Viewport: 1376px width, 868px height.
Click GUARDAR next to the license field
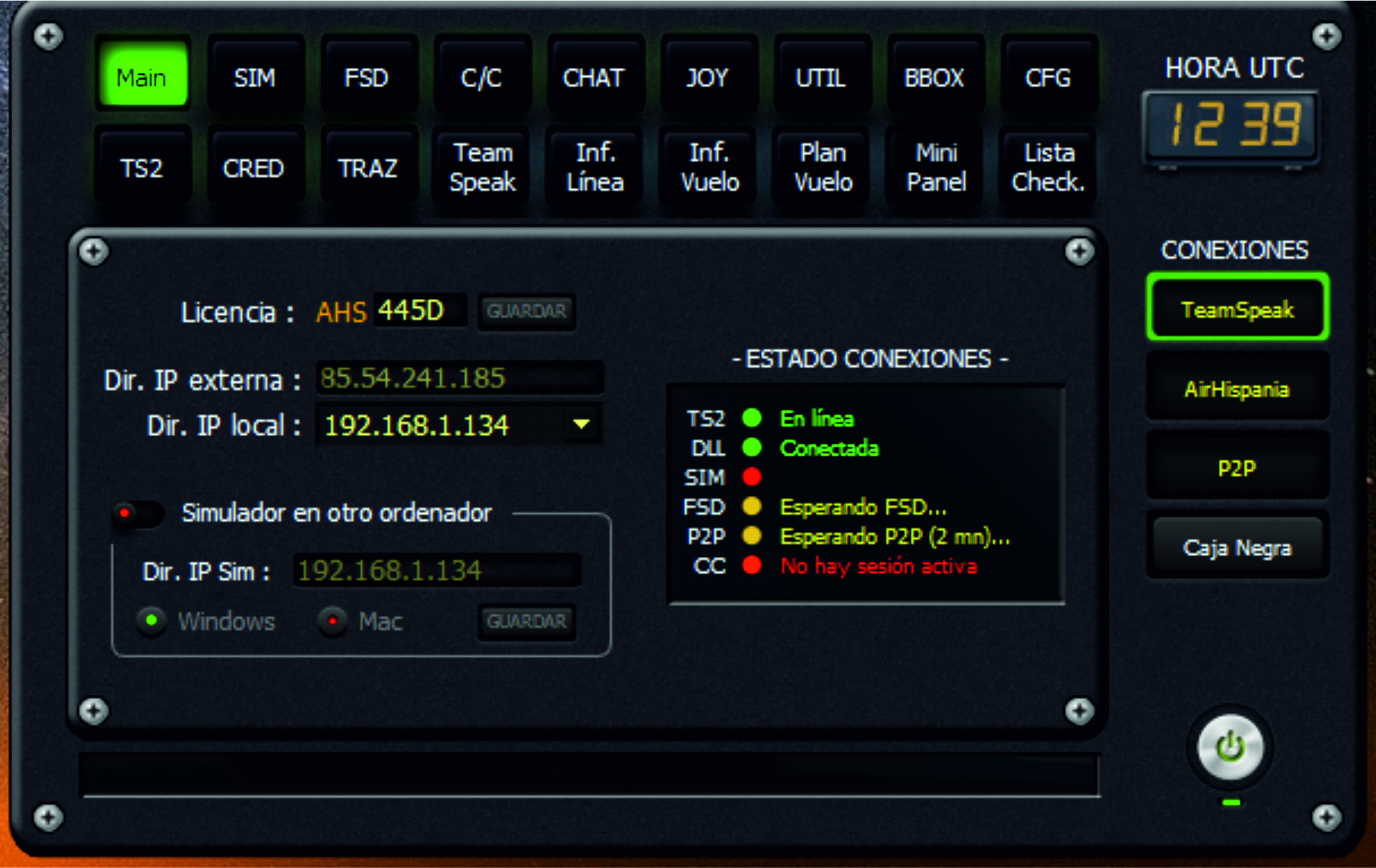point(527,311)
